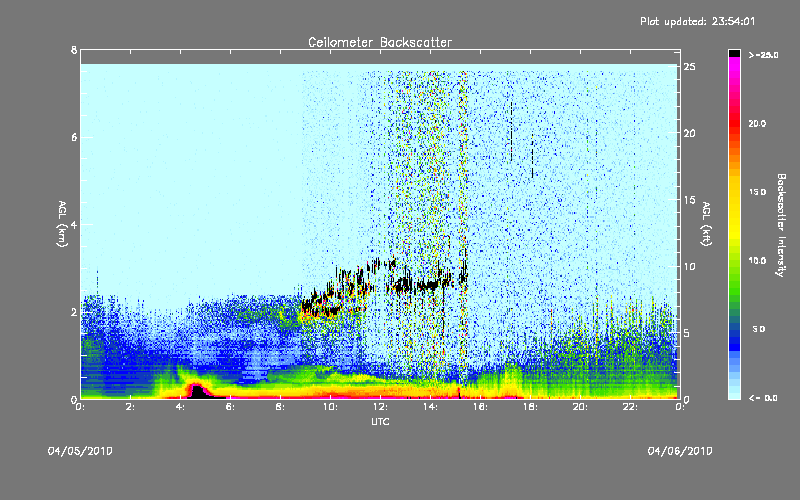Click the '25' kft tick label on right axis
Screen dimensions: 800x500
(690, 67)
